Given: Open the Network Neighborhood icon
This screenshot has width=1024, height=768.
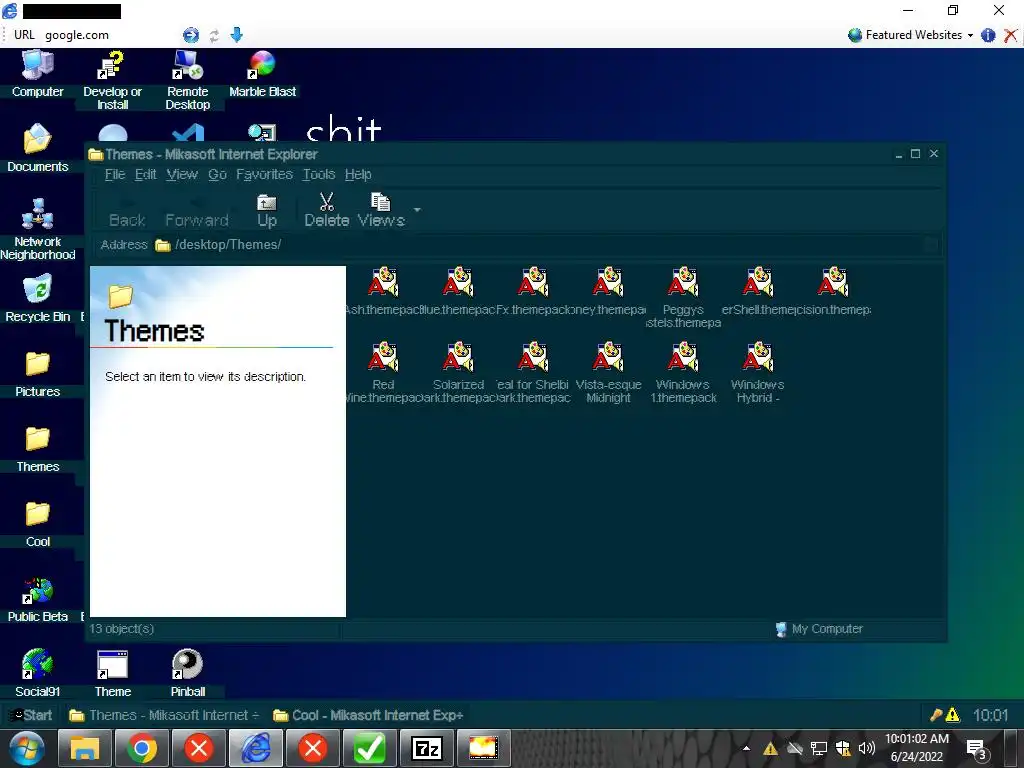Looking at the screenshot, I should (37, 229).
